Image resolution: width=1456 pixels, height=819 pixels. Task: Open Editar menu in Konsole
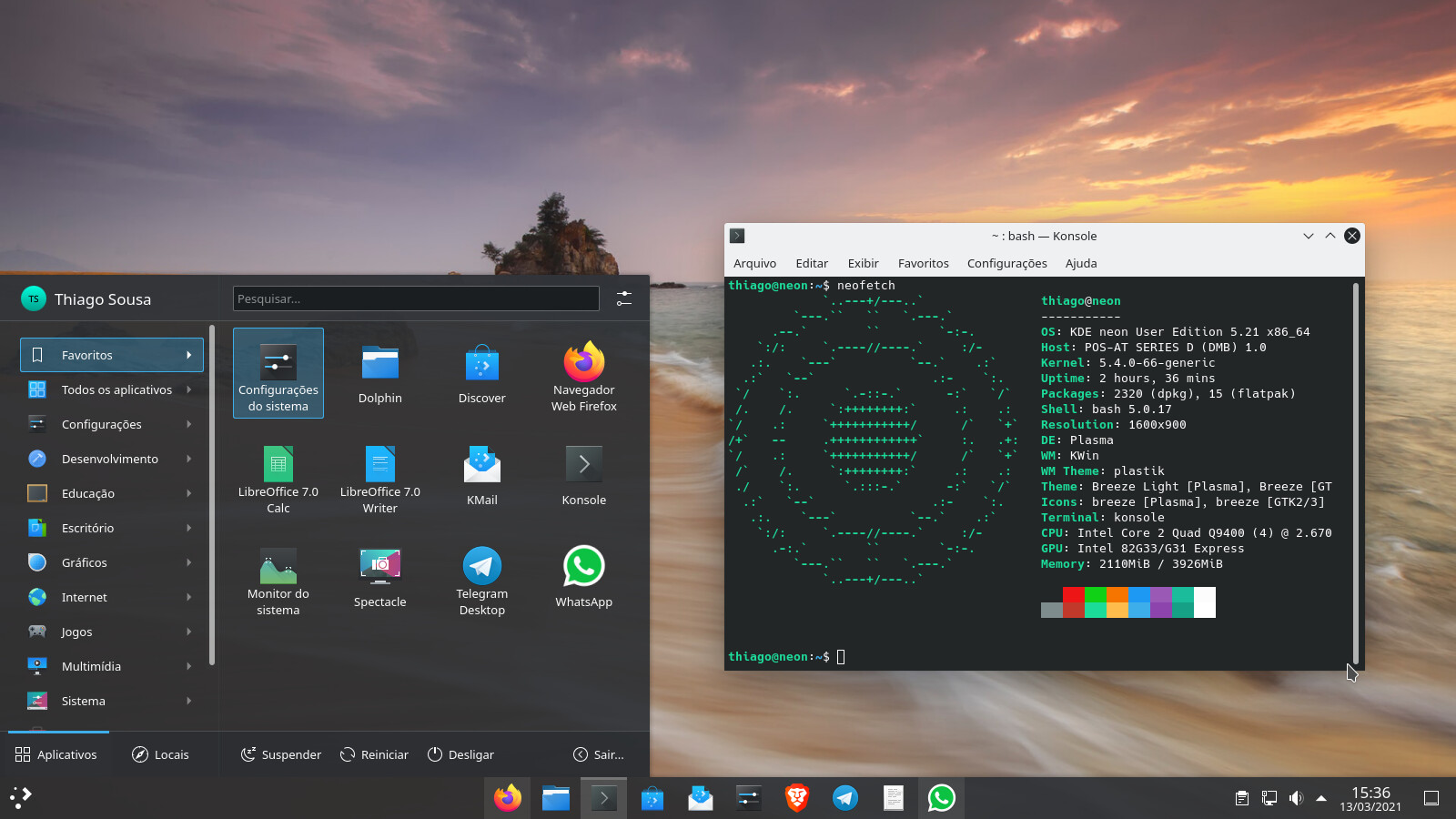812,263
